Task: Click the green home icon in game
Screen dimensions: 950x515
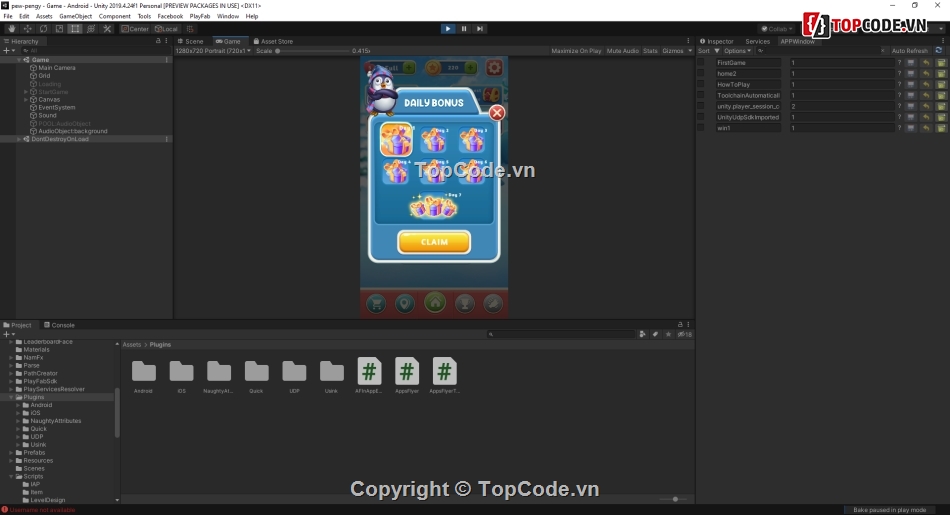Action: click(434, 302)
